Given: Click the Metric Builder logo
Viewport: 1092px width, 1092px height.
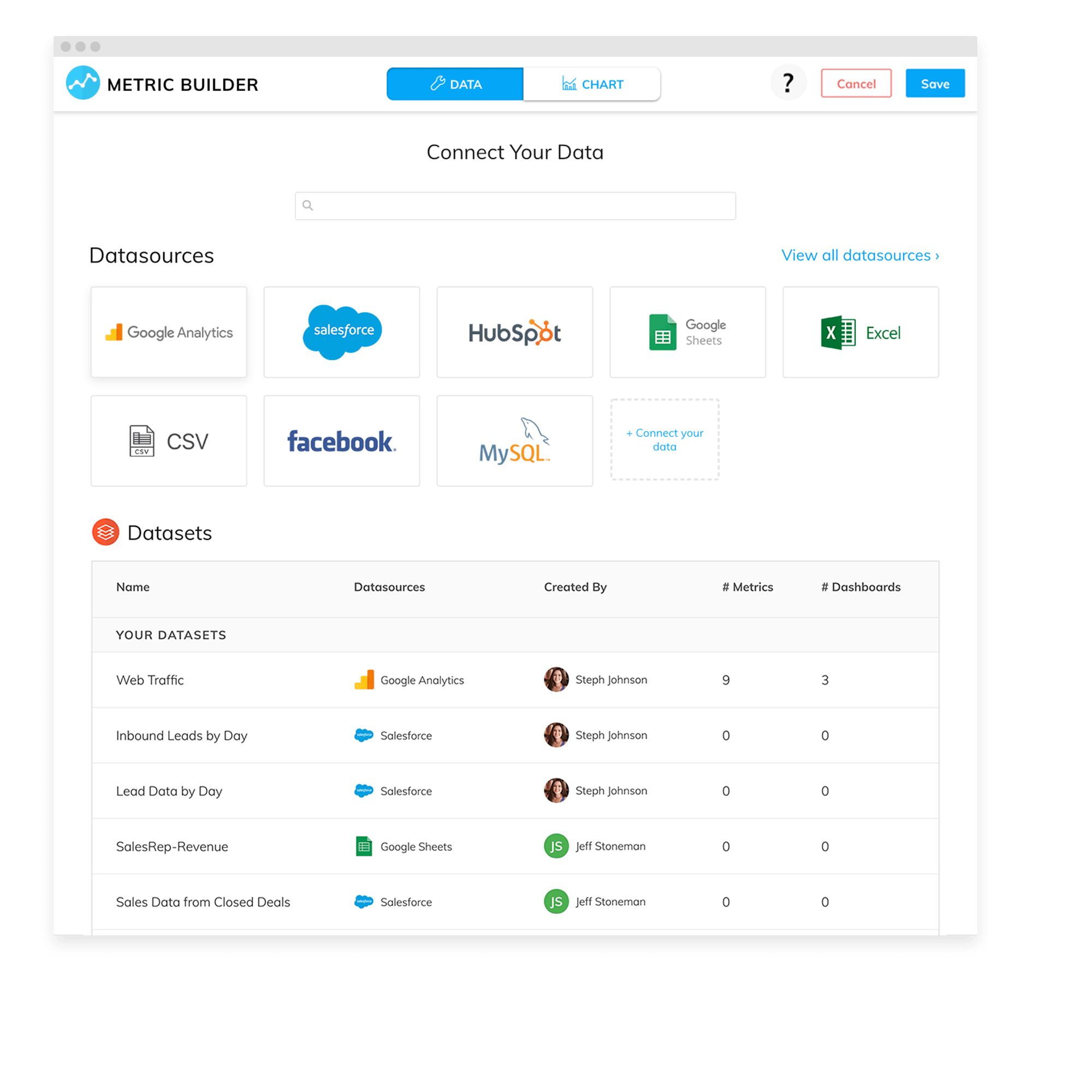Looking at the screenshot, I should pyautogui.click(x=162, y=84).
